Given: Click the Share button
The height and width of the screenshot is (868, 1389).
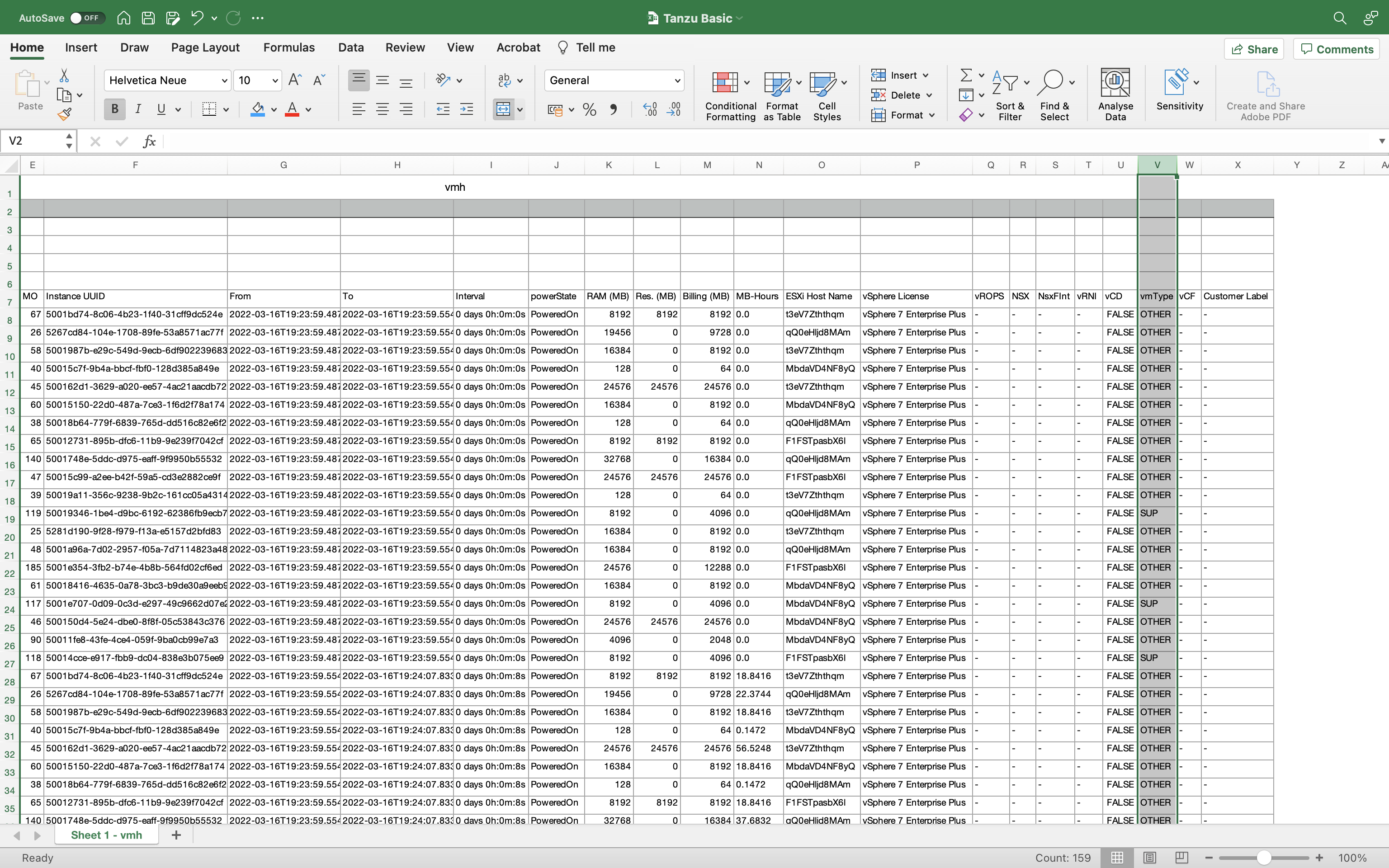Looking at the screenshot, I should coord(1255,49).
